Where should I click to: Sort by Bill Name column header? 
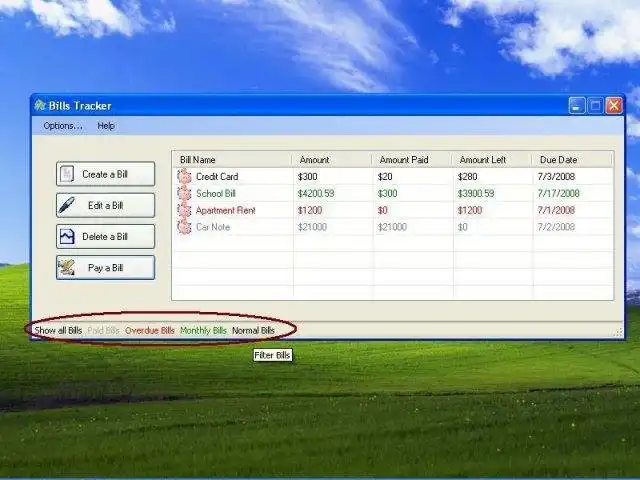click(x=232, y=160)
